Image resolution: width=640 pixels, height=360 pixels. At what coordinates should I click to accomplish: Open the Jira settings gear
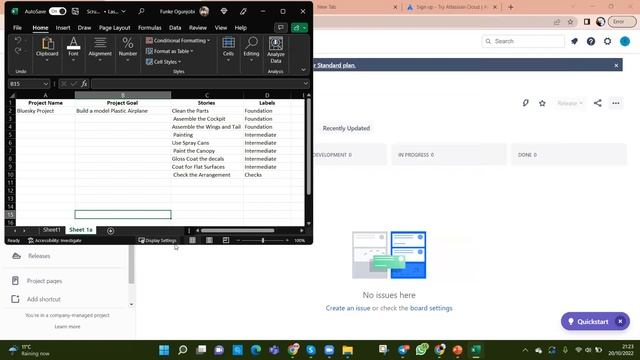(x=607, y=41)
